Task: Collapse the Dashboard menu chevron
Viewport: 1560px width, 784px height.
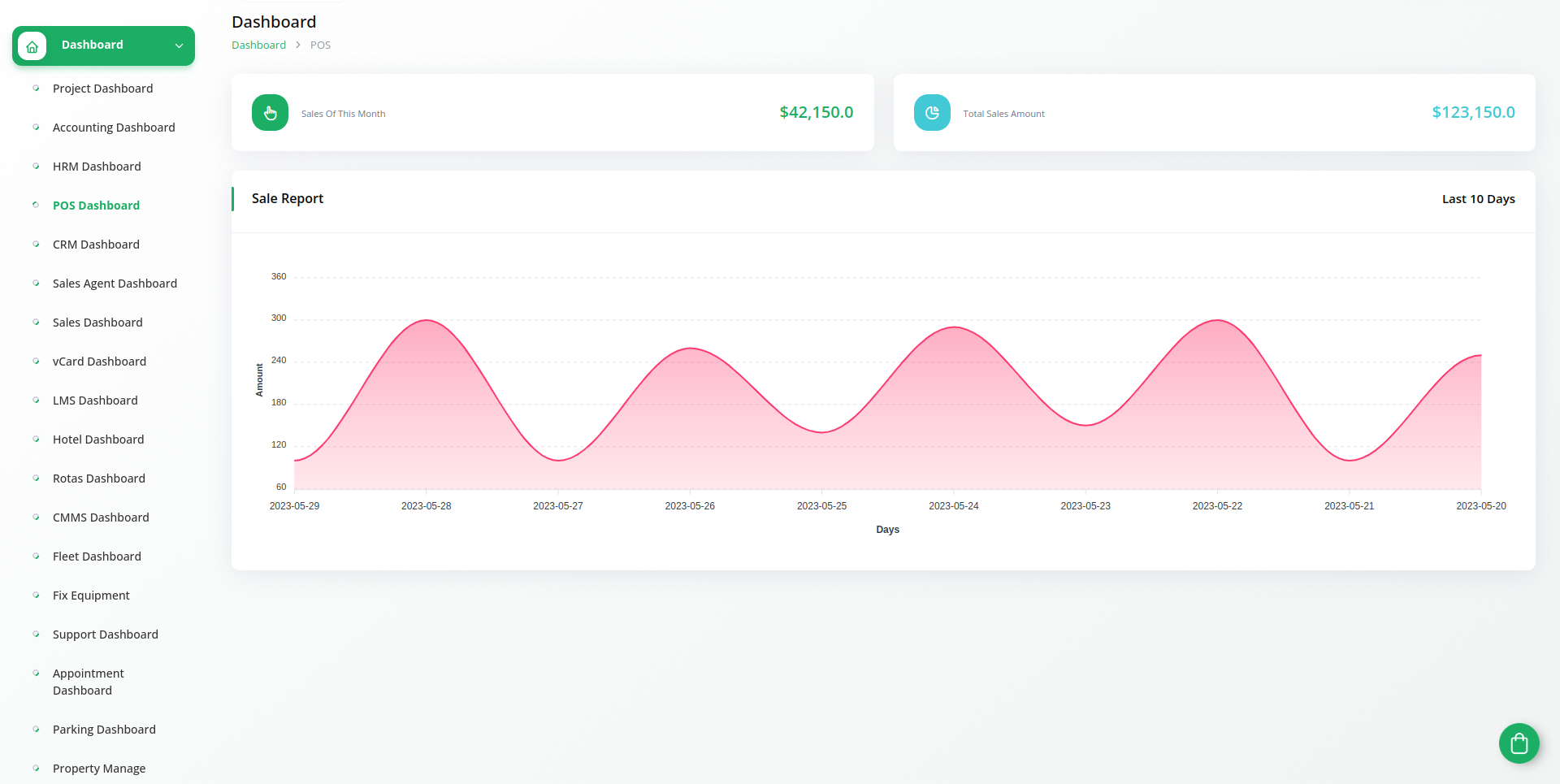Action: [x=179, y=46]
